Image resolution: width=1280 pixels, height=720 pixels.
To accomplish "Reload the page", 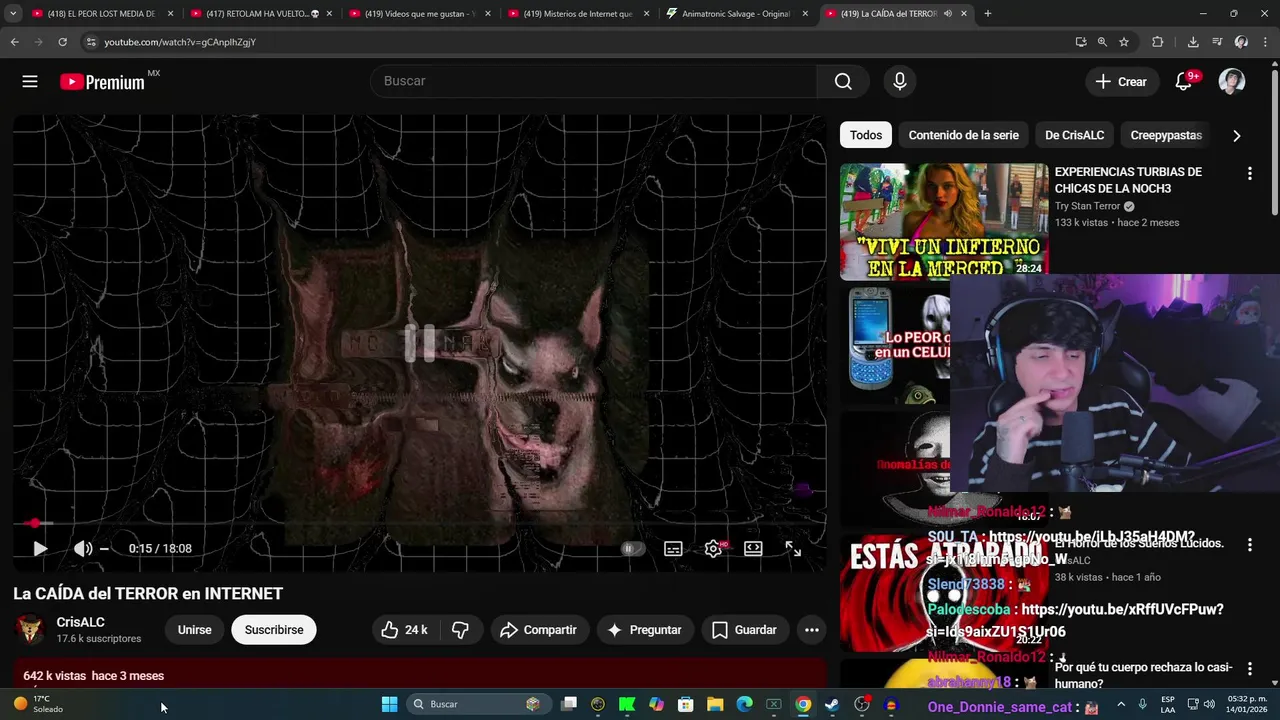I will (62, 42).
